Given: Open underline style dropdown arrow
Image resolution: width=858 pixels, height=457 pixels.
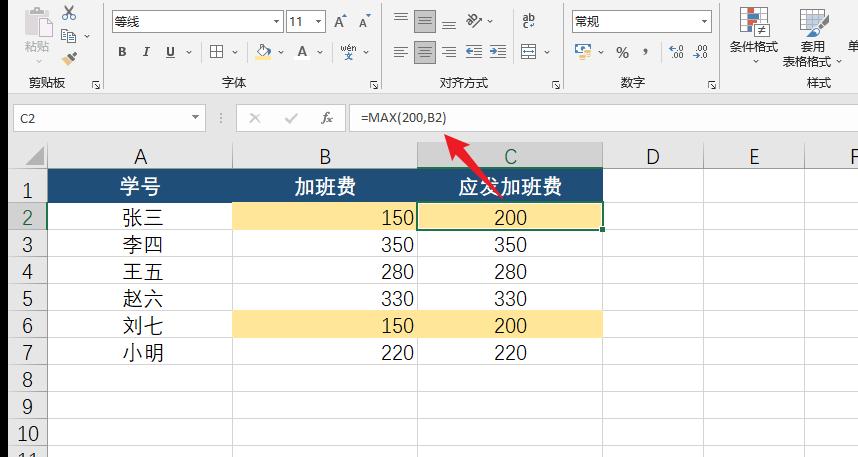Looking at the screenshot, I should [189, 53].
